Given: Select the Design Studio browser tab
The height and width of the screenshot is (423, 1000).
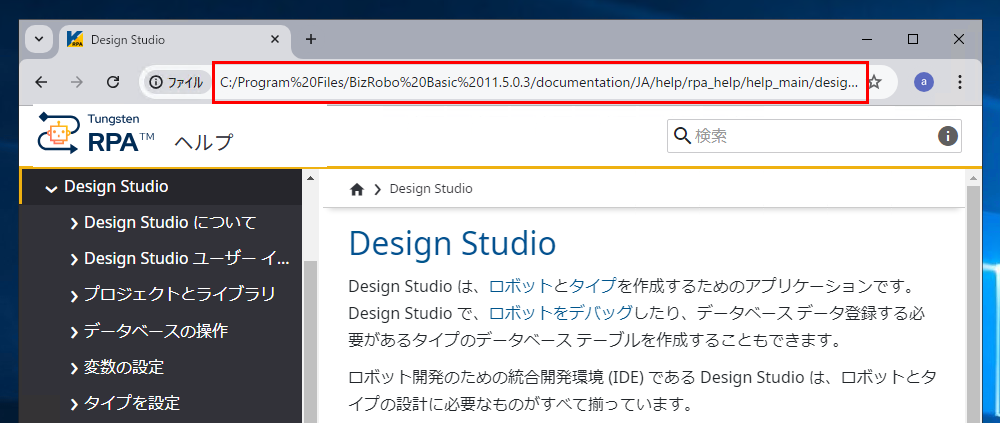Looking at the screenshot, I should pos(175,40).
